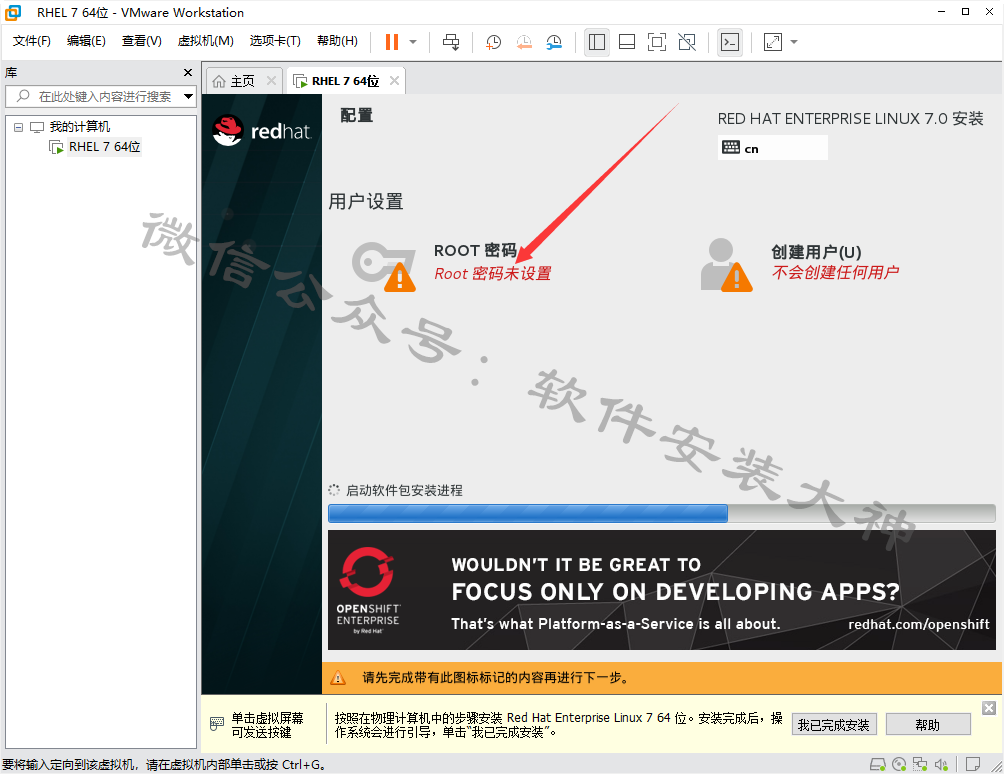Open the 虚拟机(M) menu
Viewport: 1004px width, 774px height.
click(205, 41)
